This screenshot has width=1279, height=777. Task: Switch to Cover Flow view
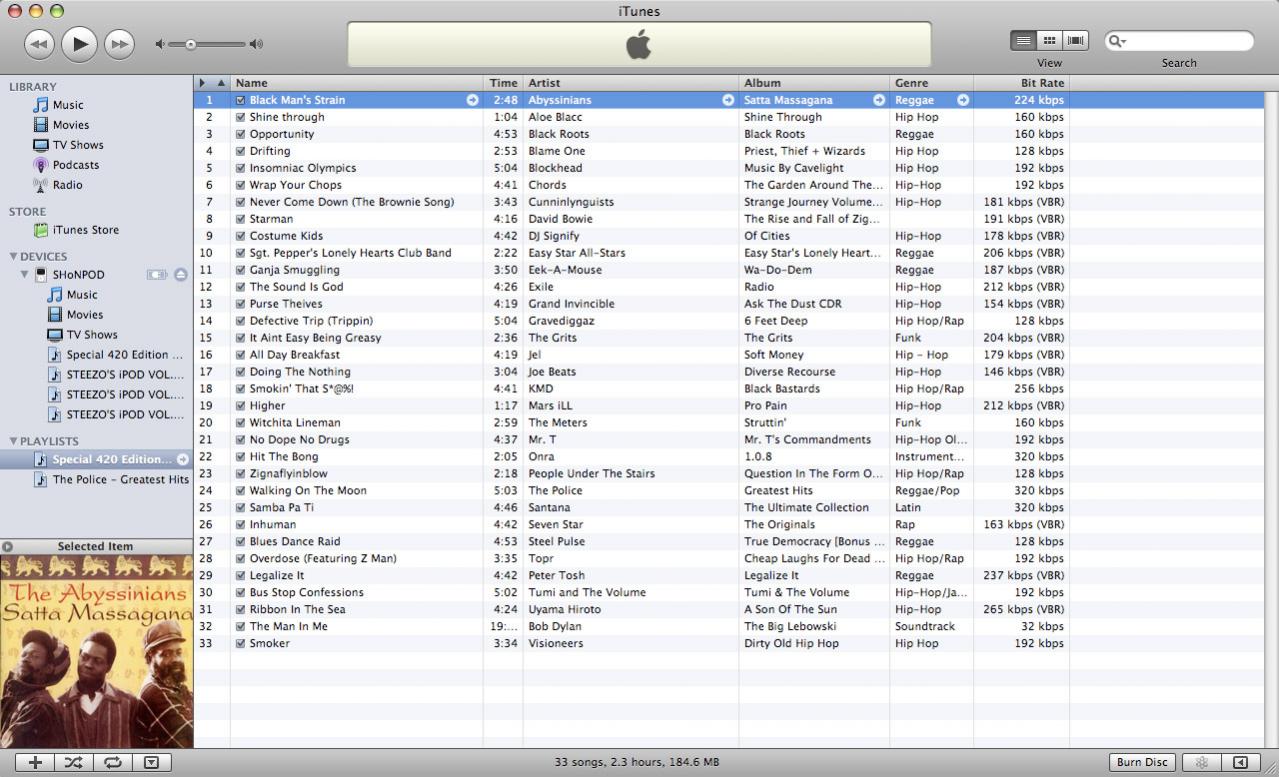coord(1076,41)
